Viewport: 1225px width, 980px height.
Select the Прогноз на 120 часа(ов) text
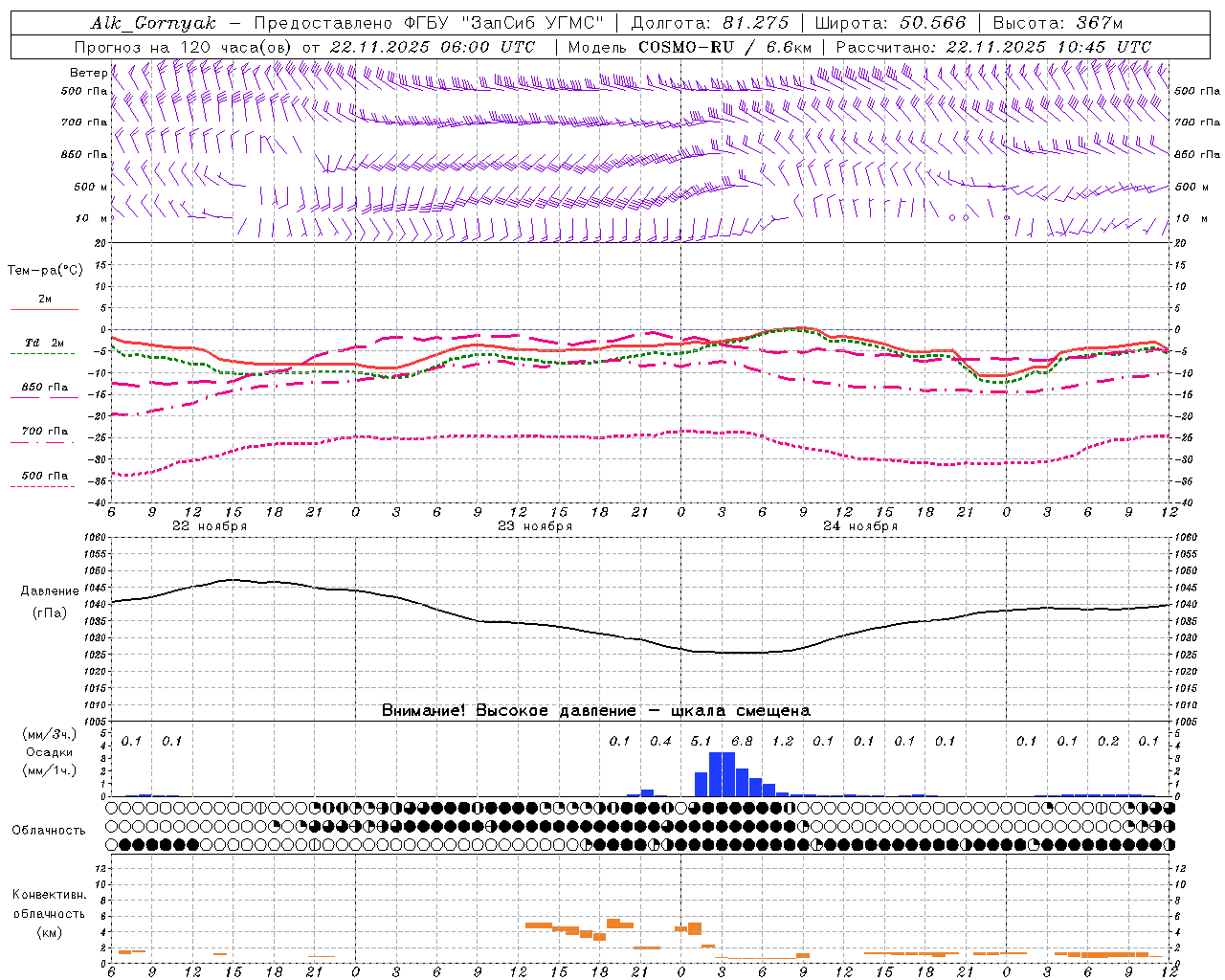(185, 47)
